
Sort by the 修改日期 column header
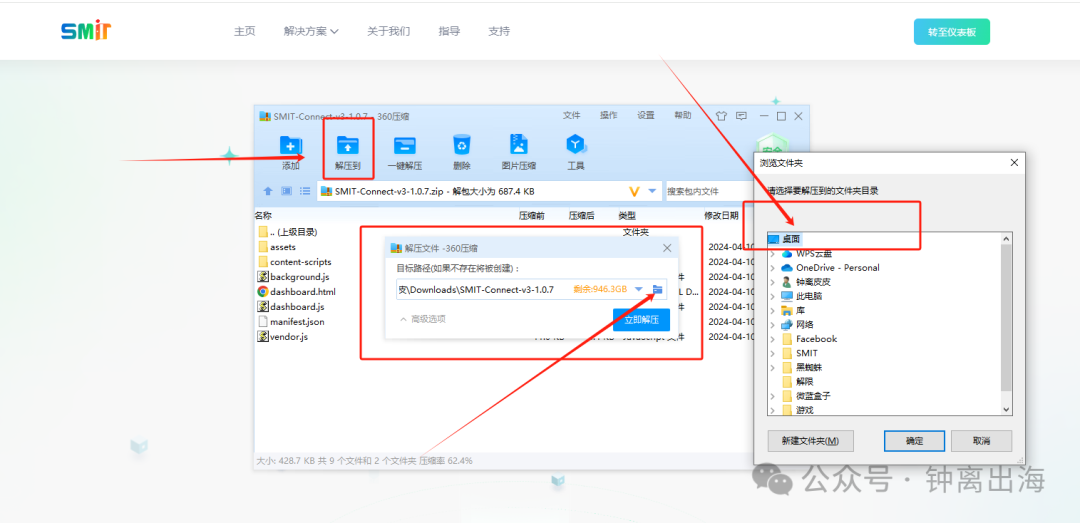(x=721, y=216)
